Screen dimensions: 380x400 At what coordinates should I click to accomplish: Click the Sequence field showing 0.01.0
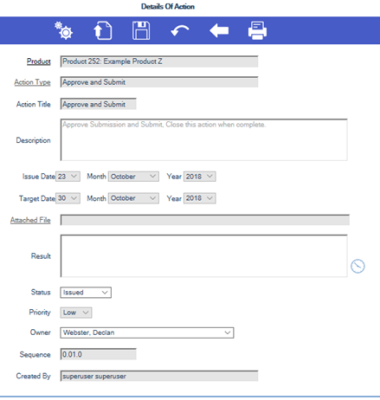pos(98,354)
